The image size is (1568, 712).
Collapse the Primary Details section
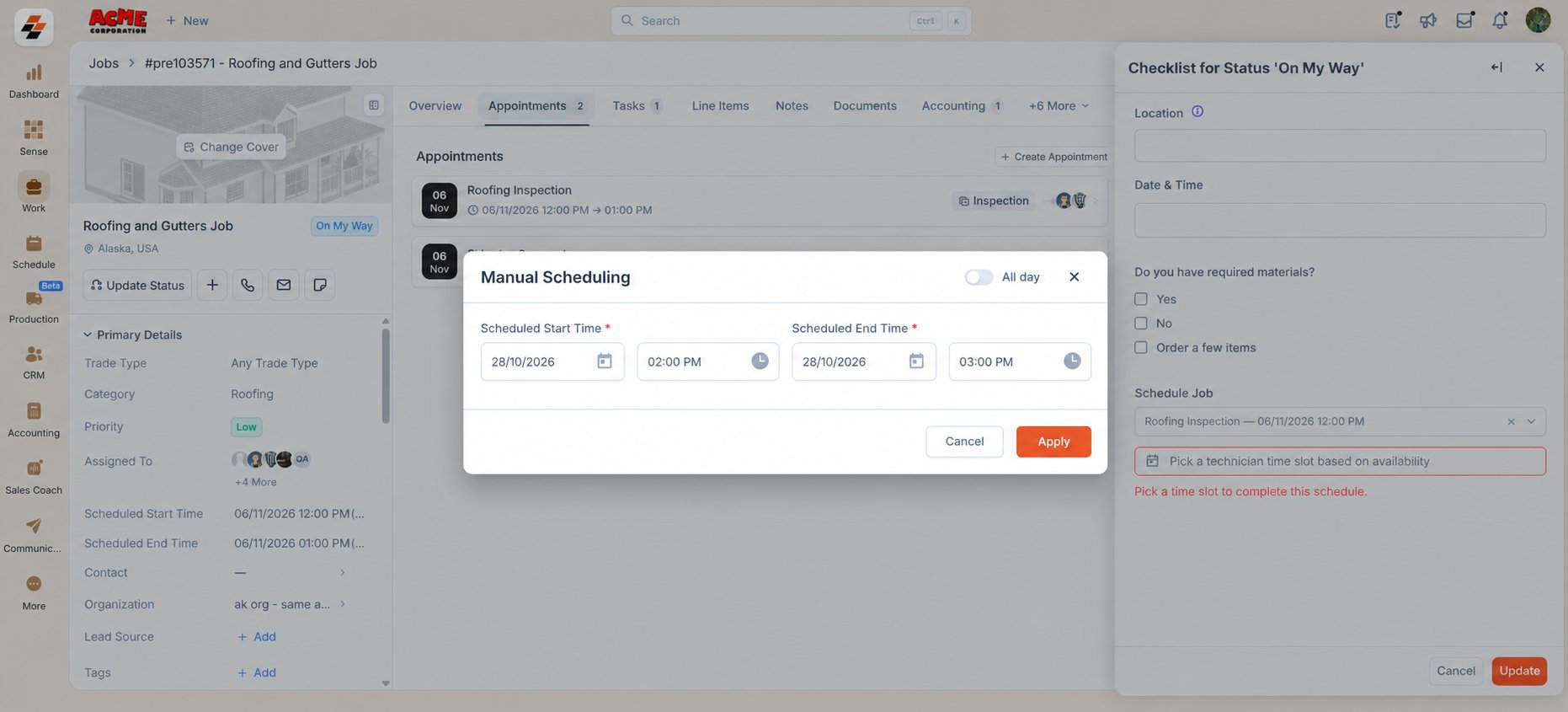[88, 335]
